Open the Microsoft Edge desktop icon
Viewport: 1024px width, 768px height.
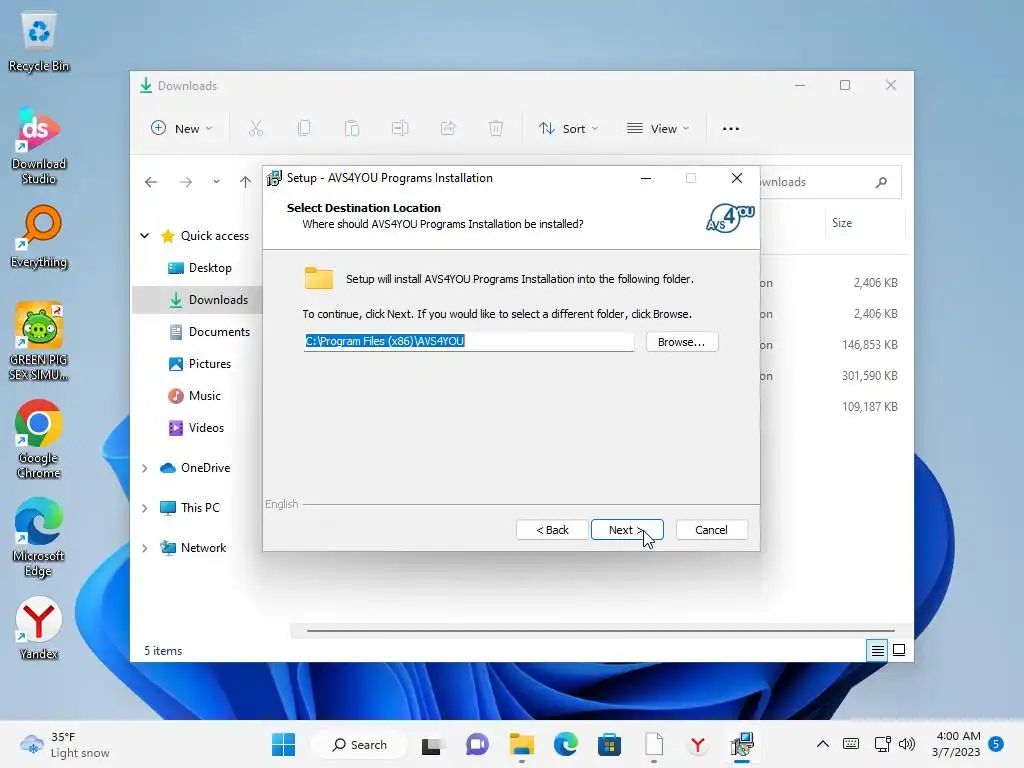point(39,537)
